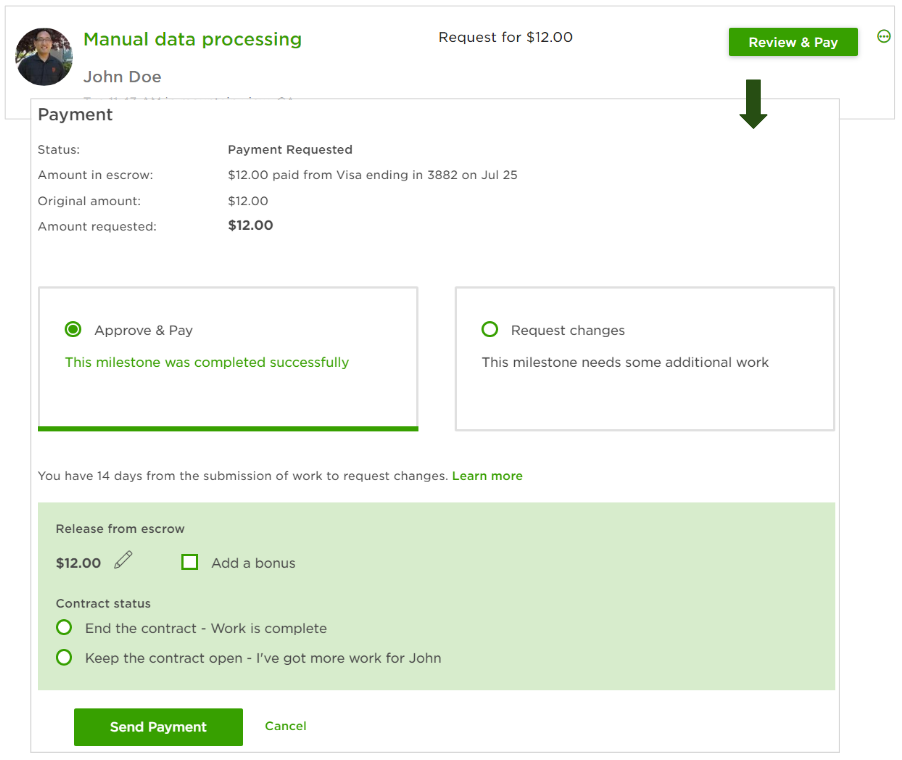The width and height of the screenshot is (902, 760).
Task: Open the Manual data processing title
Action: point(192,39)
